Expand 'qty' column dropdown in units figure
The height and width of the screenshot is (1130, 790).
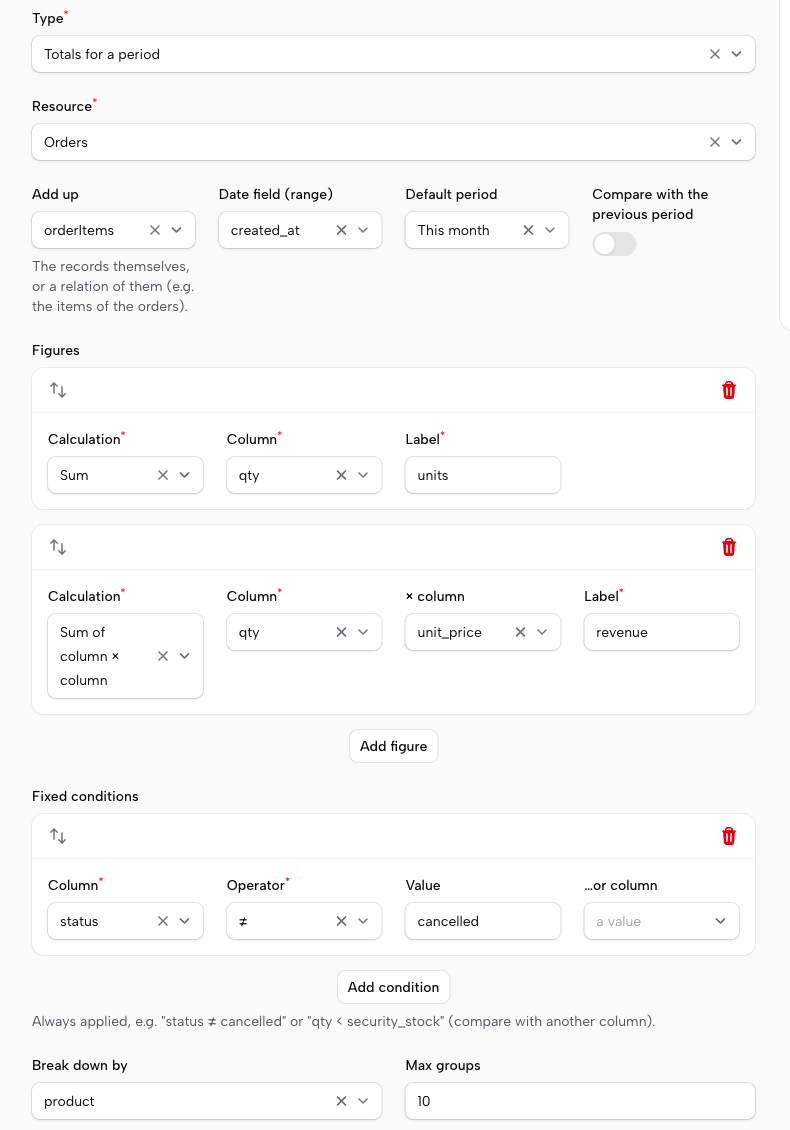363,475
